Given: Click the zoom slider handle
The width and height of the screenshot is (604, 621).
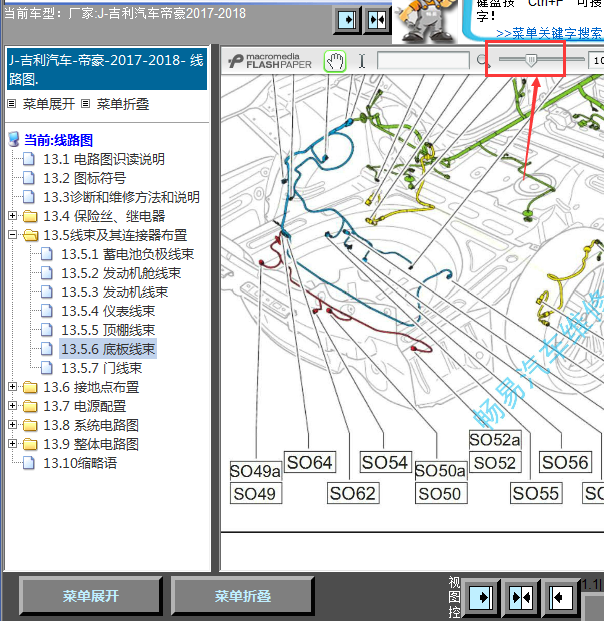Looking at the screenshot, I should point(531,60).
